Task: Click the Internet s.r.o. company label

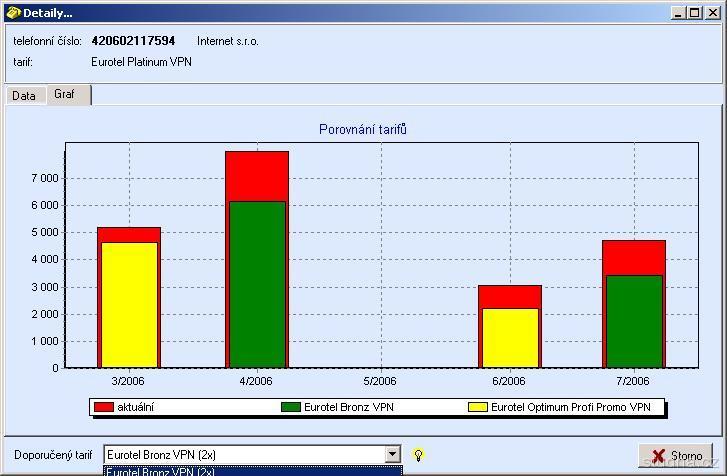Action: tap(228, 41)
